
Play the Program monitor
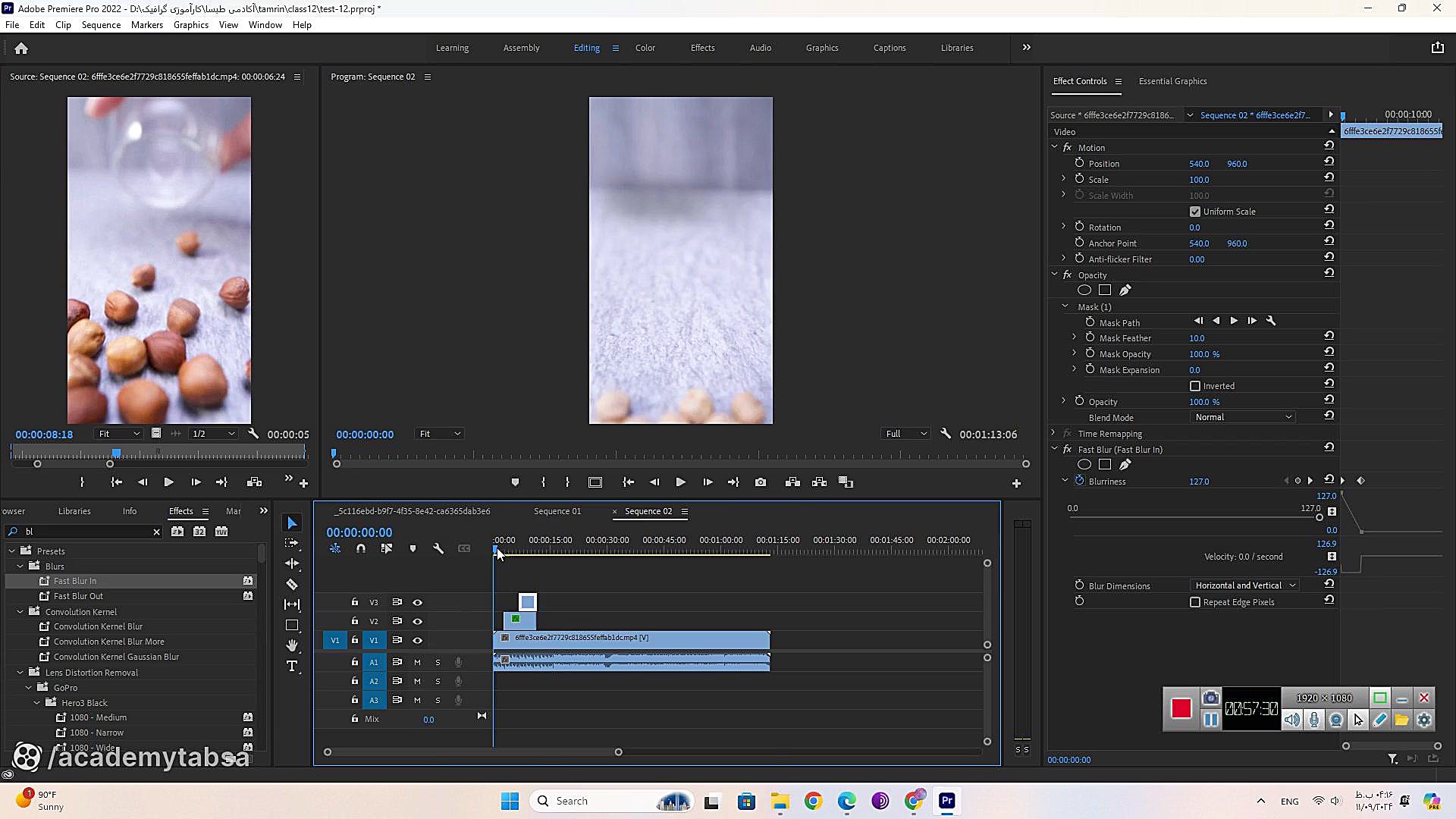[680, 482]
